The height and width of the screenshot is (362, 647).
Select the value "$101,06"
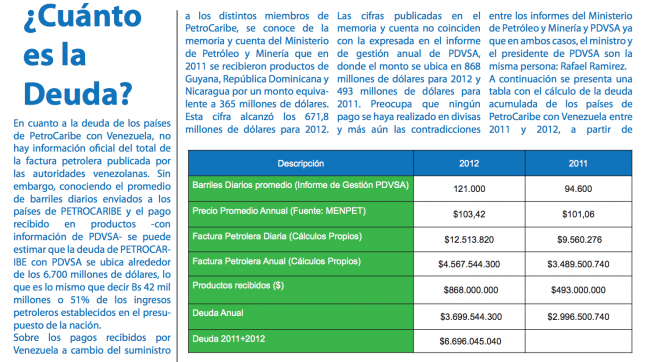(x=578, y=214)
